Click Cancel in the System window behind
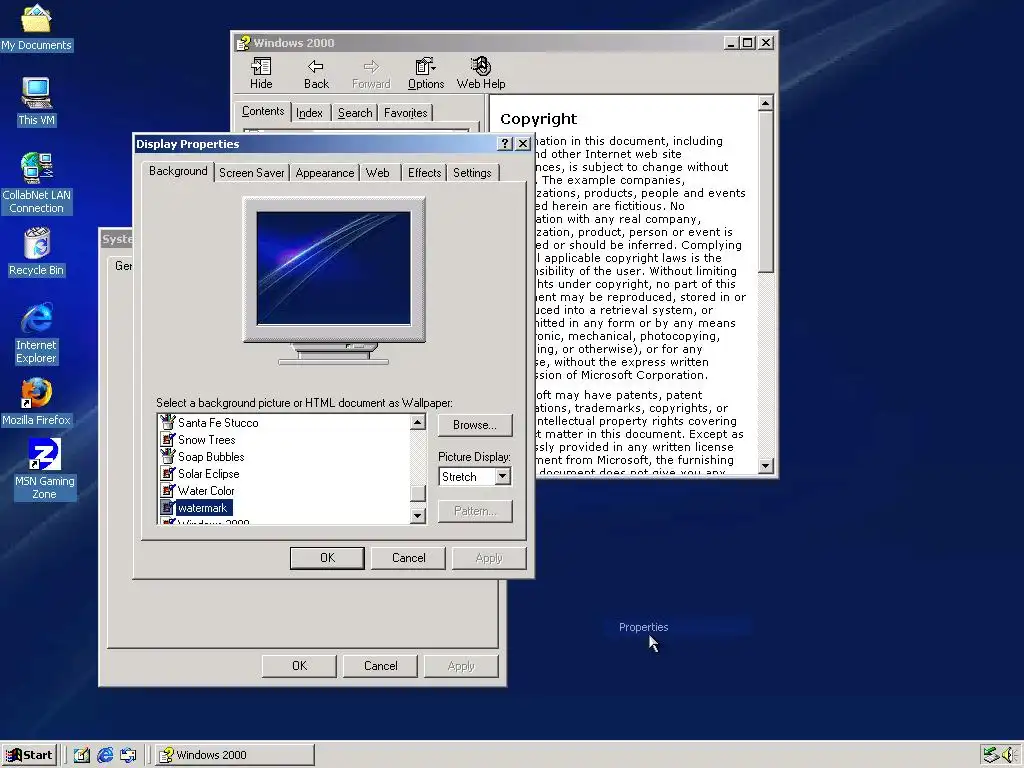The width and height of the screenshot is (1024, 768). tap(380, 666)
